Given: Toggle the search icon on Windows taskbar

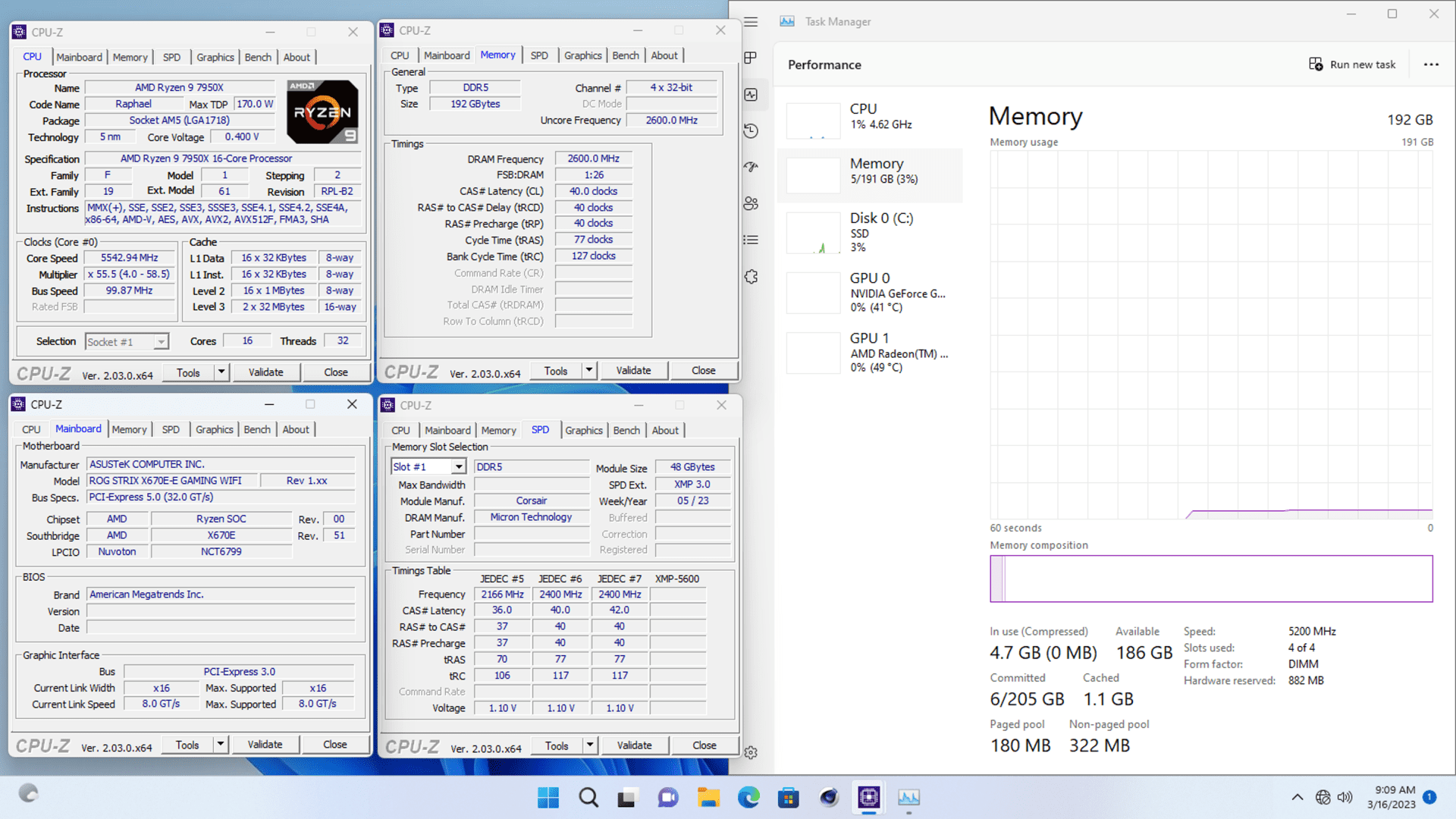Looking at the screenshot, I should click(x=588, y=797).
